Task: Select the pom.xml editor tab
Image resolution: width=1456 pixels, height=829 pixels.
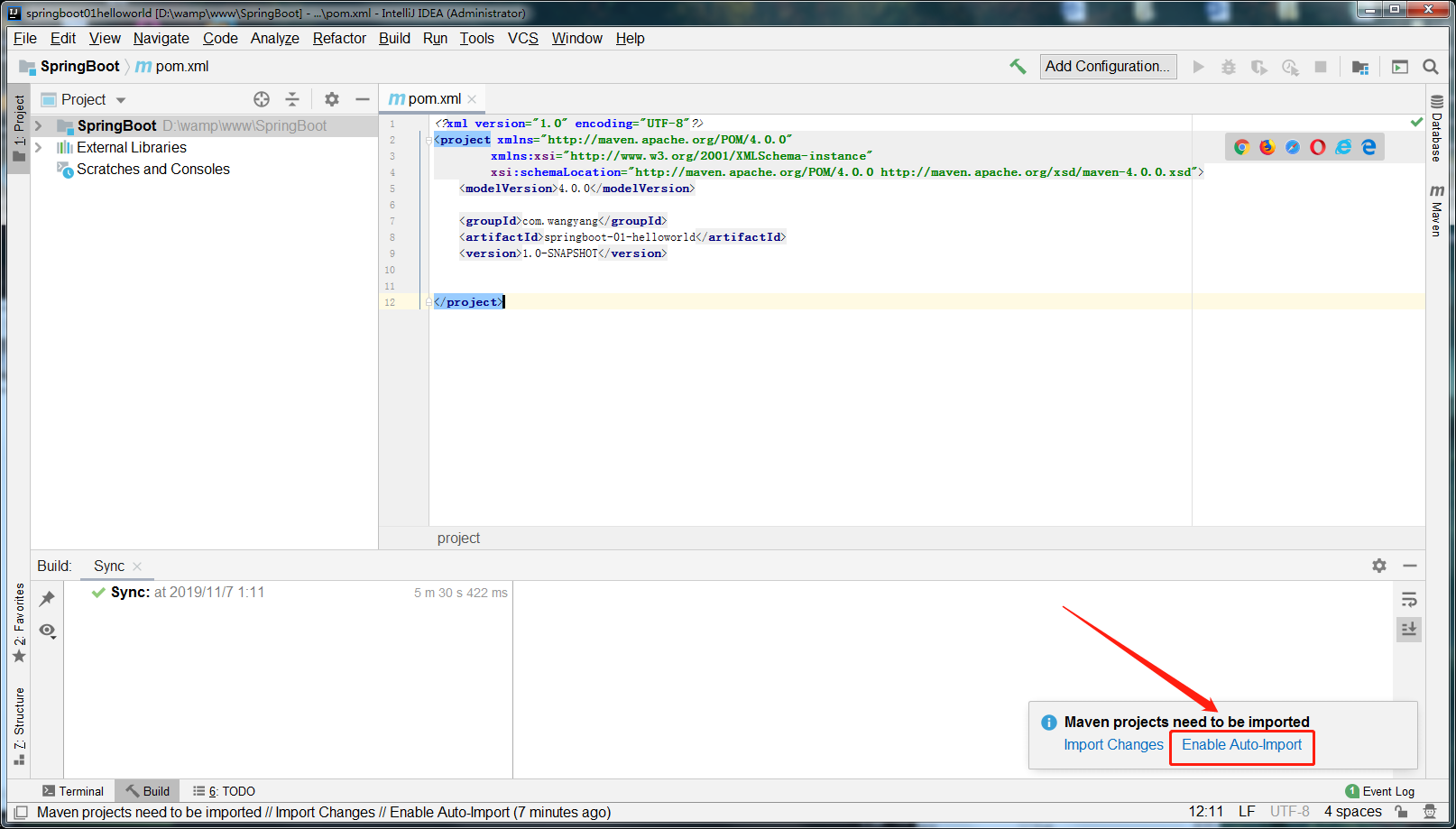Action: pyautogui.click(x=433, y=99)
